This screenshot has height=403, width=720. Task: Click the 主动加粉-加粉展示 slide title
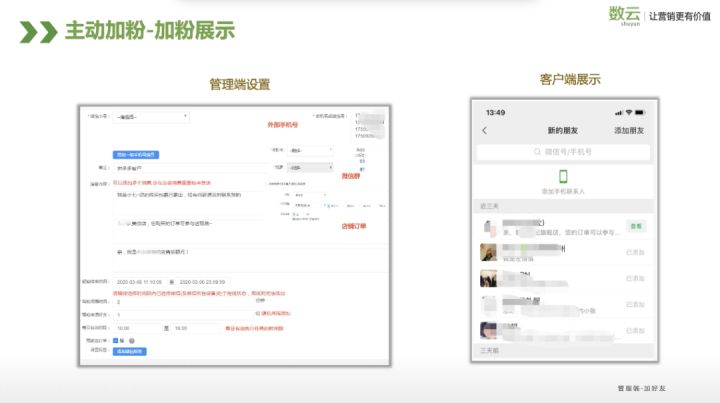coord(150,31)
